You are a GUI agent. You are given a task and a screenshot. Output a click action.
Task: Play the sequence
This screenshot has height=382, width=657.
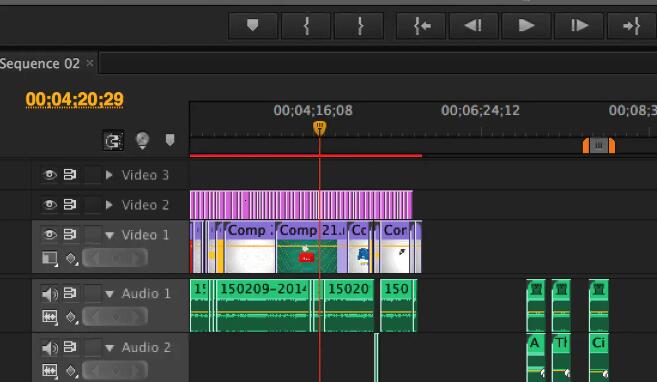click(x=526, y=26)
